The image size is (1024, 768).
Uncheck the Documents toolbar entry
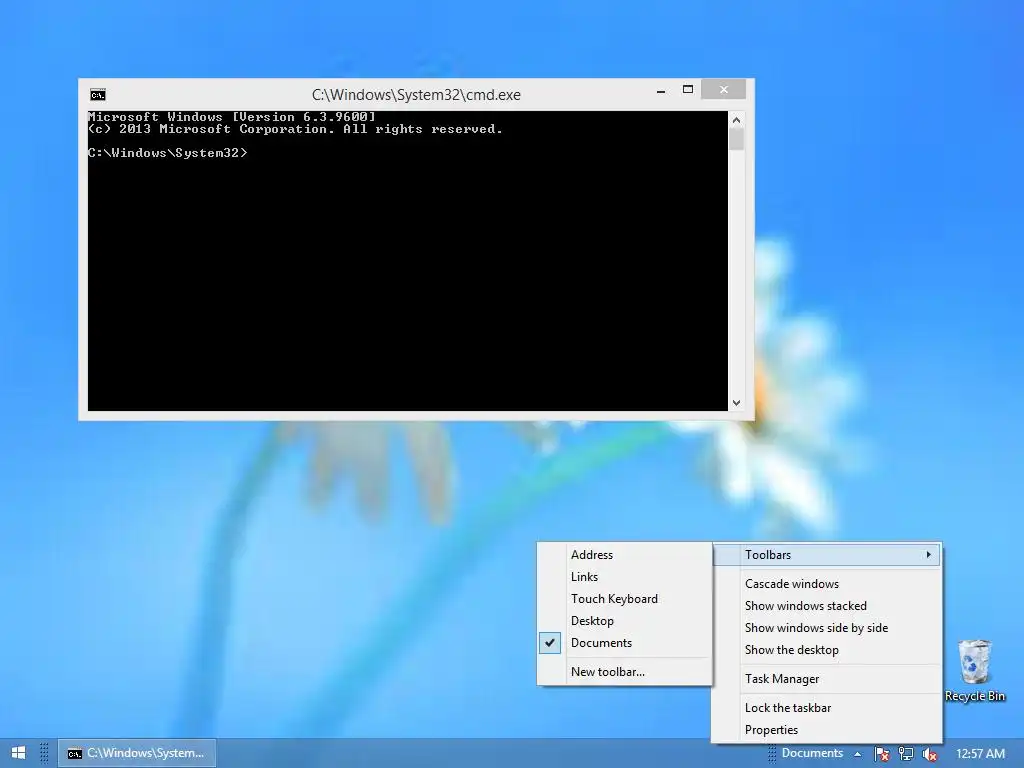[625, 643]
